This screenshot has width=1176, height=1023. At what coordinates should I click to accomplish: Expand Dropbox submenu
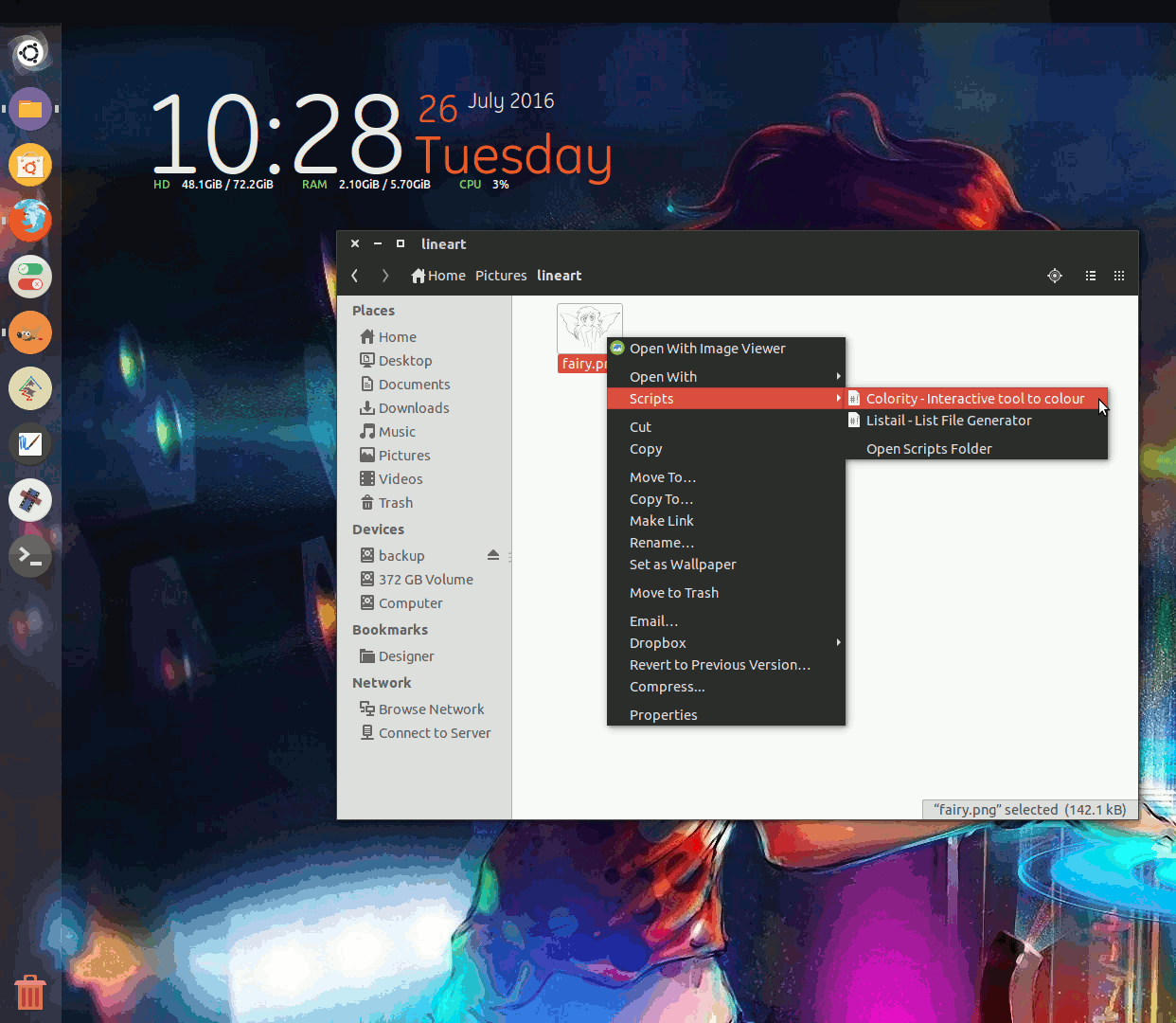coord(726,643)
